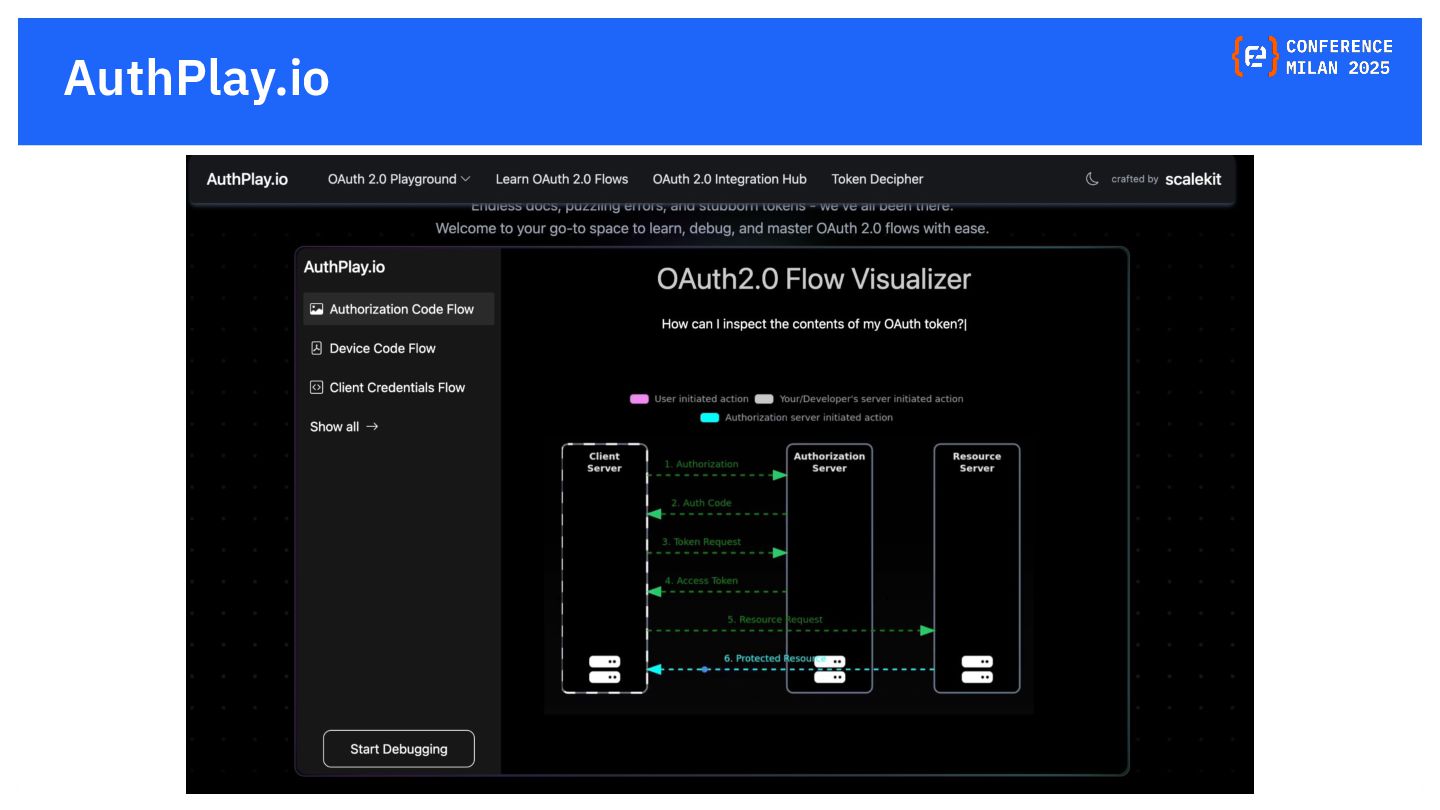This screenshot has height=810, width=1440.
Task: Click the Resource Server box label
Action: 977,462
